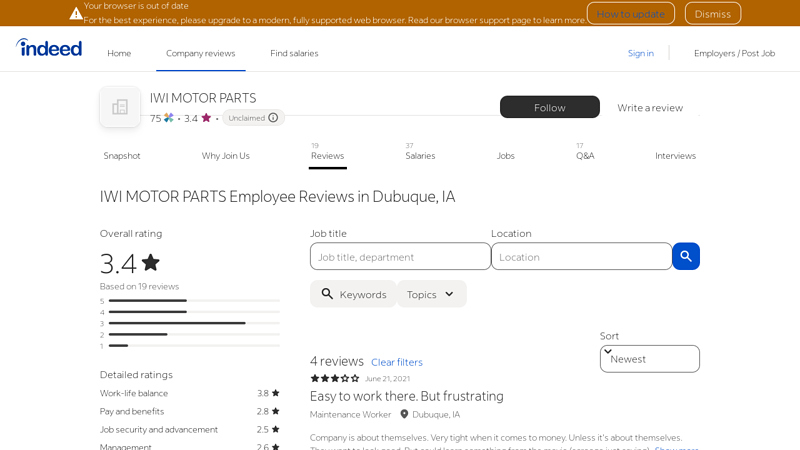The width and height of the screenshot is (800, 450).
Task: Click the large star beside overall 3.4 rating
Action: coord(151,263)
